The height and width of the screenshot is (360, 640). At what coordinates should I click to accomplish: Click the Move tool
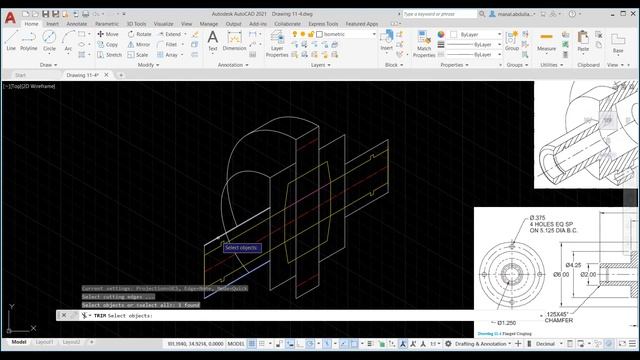[108, 34]
